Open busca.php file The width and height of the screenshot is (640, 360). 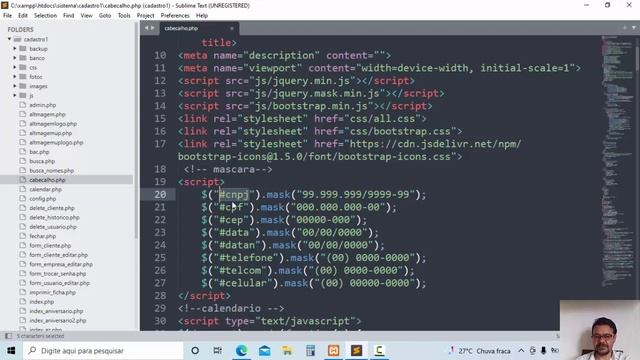click(x=42, y=161)
